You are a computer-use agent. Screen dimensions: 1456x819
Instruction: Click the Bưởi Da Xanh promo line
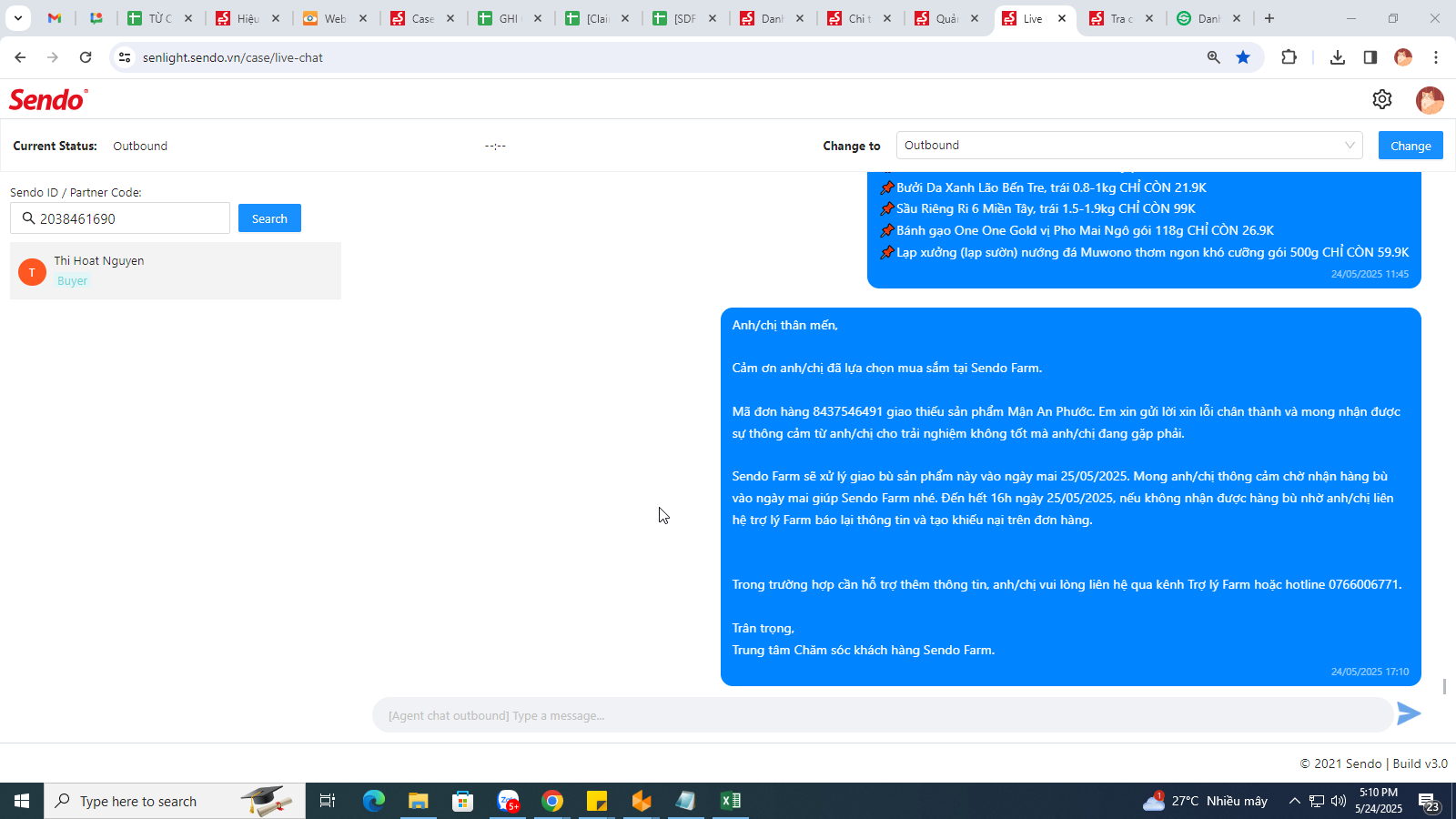[x=1043, y=187]
